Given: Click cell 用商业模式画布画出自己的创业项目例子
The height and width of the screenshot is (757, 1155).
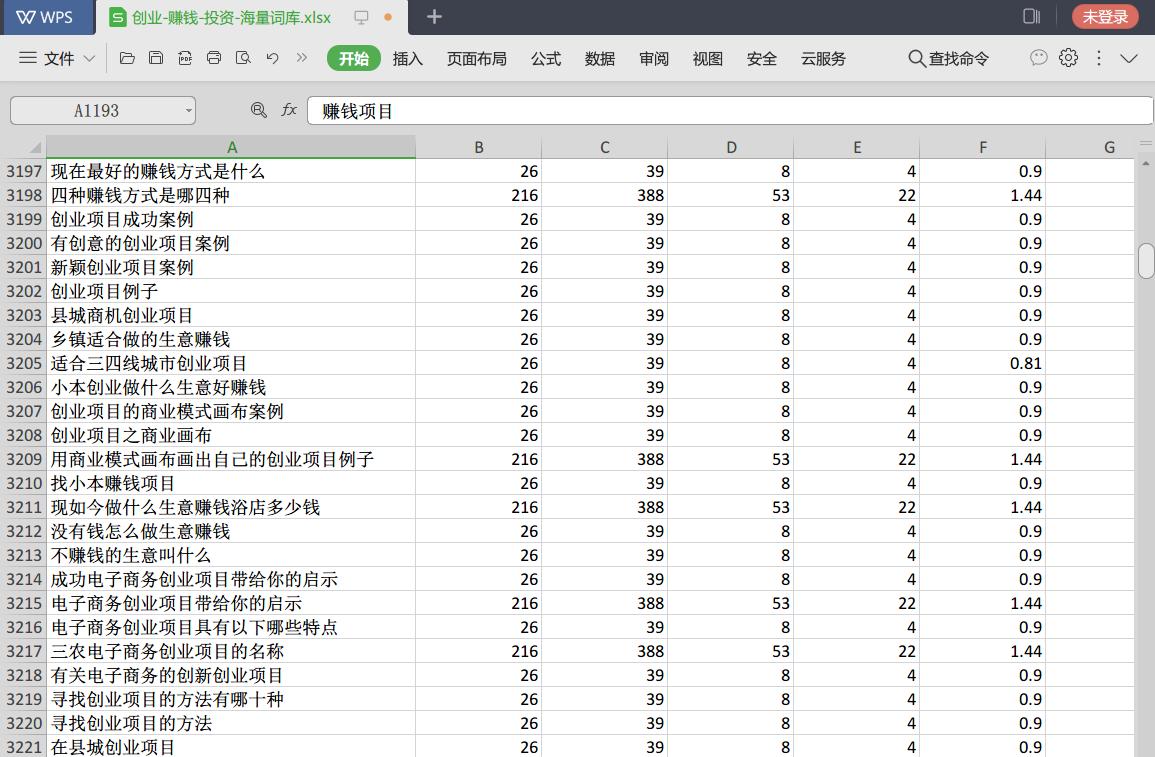Looking at the screenshot, I should 231,459.
